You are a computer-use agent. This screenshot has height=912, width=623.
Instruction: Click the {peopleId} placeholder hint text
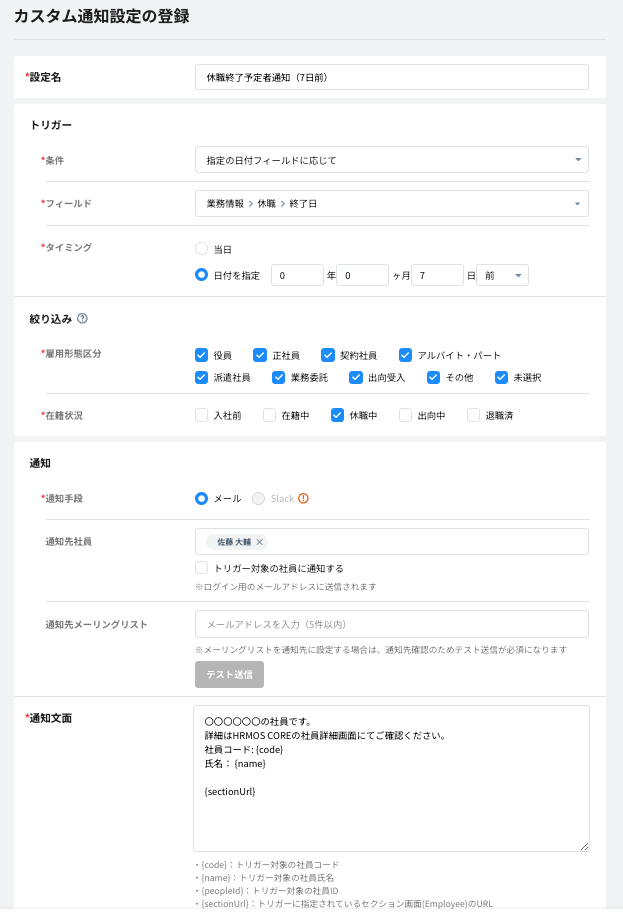pos(266,890)
